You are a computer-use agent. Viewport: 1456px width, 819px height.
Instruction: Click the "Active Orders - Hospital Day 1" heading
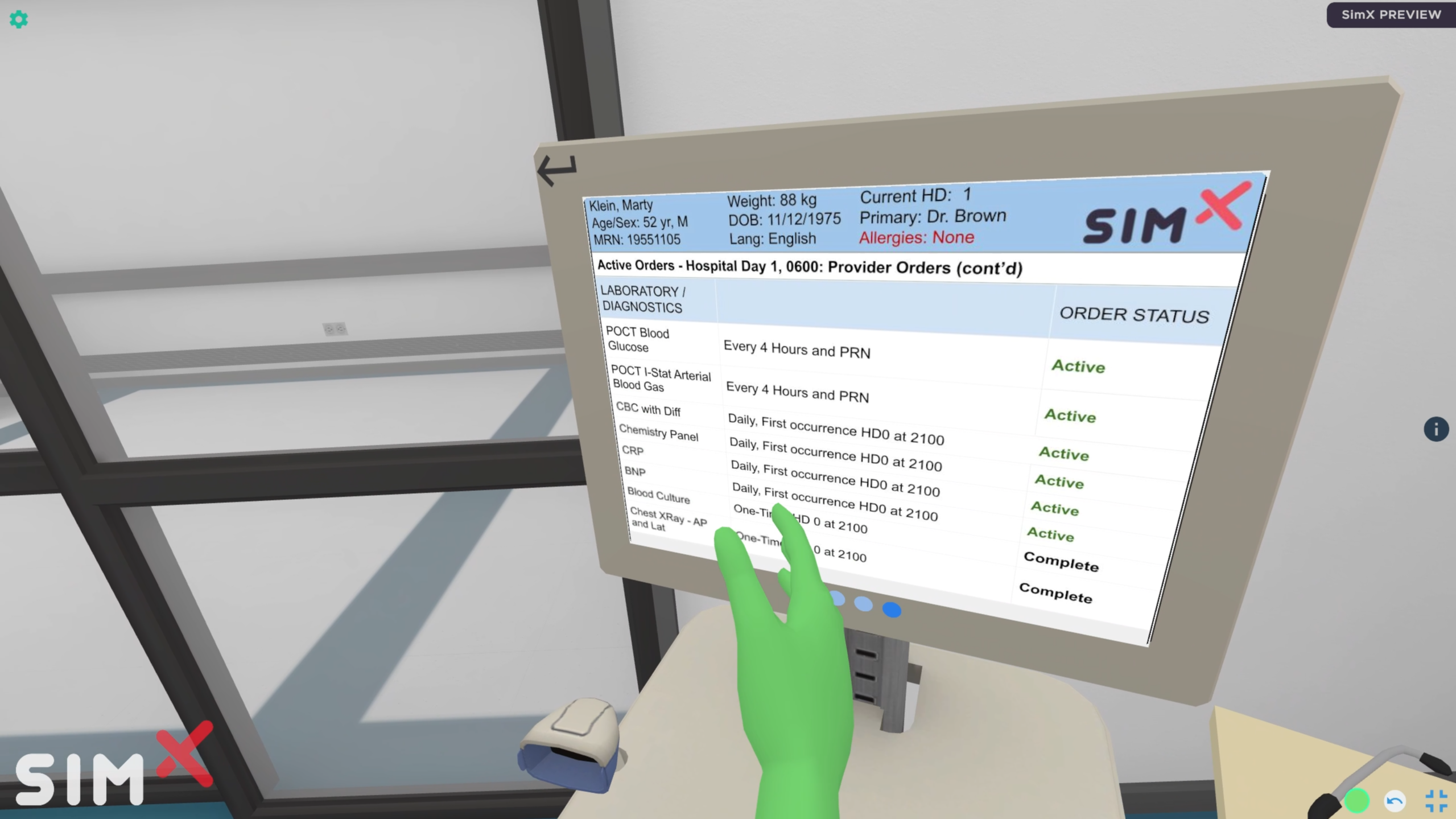tap(810, 267)
